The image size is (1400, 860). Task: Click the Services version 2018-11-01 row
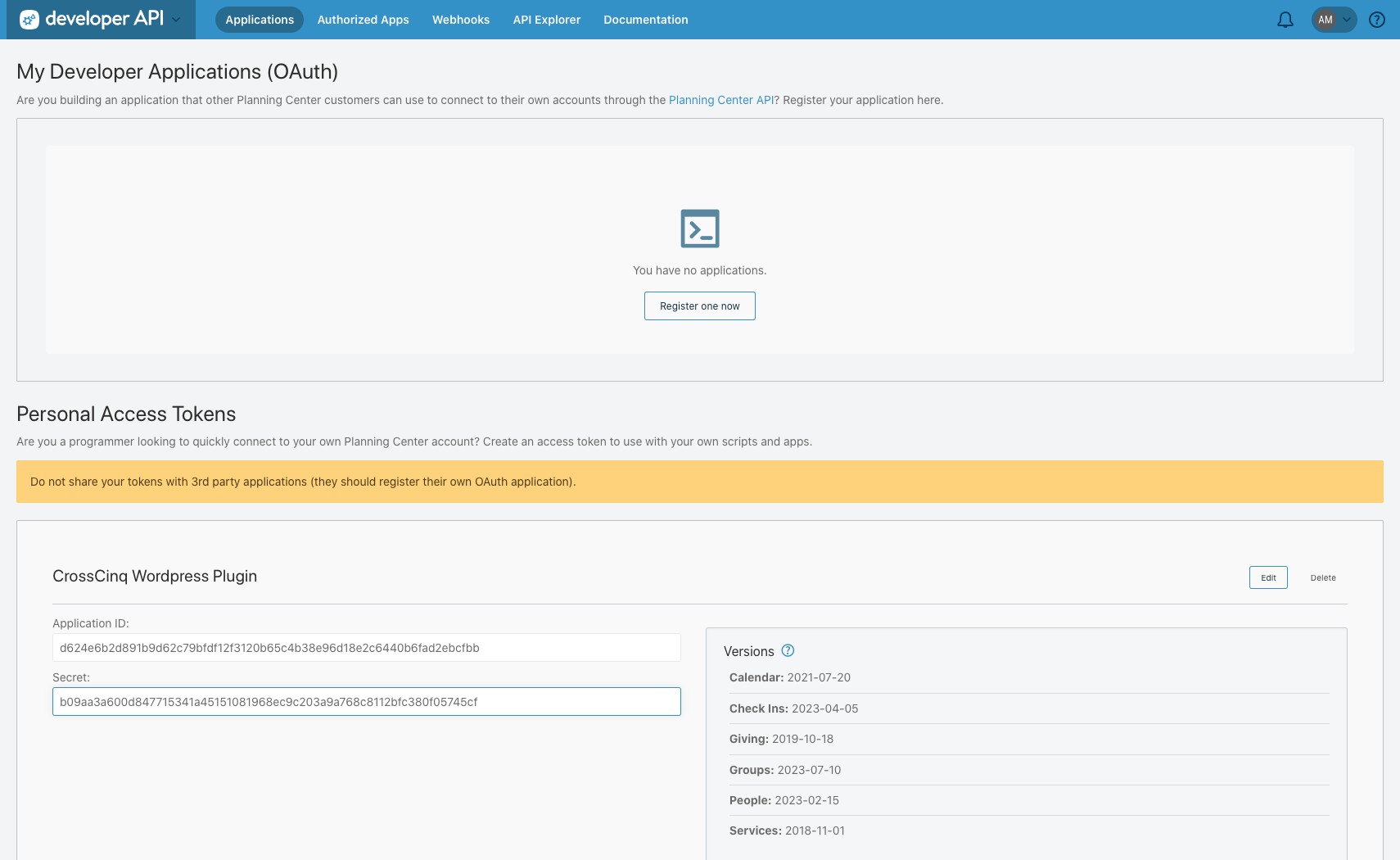pos(1029,831)
